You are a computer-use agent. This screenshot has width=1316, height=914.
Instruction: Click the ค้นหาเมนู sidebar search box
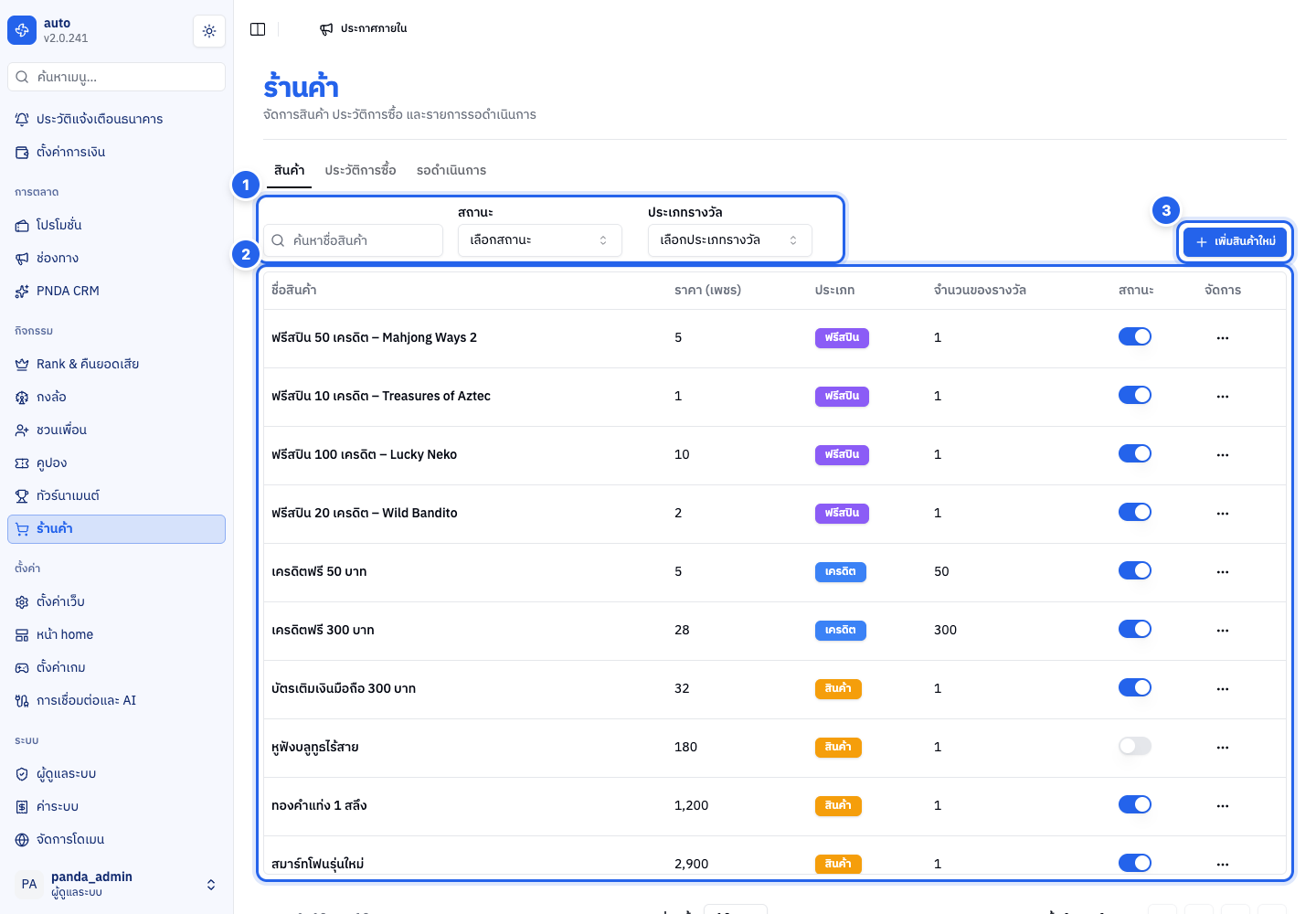click(x=116, y=77)
